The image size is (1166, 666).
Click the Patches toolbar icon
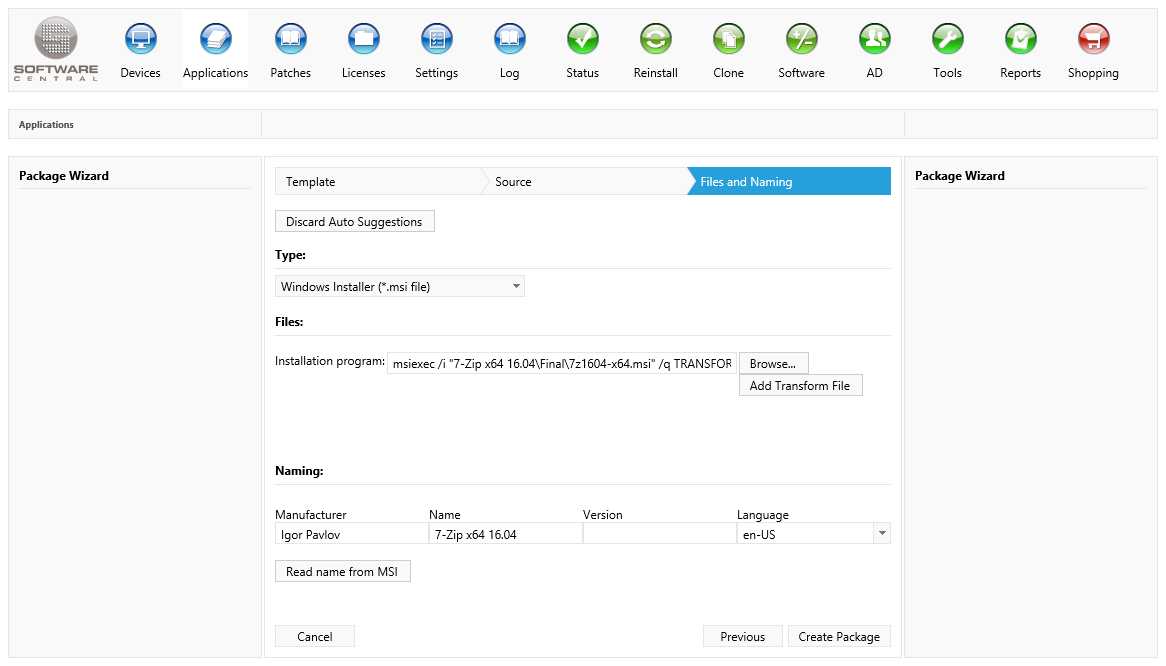(290, 40)
